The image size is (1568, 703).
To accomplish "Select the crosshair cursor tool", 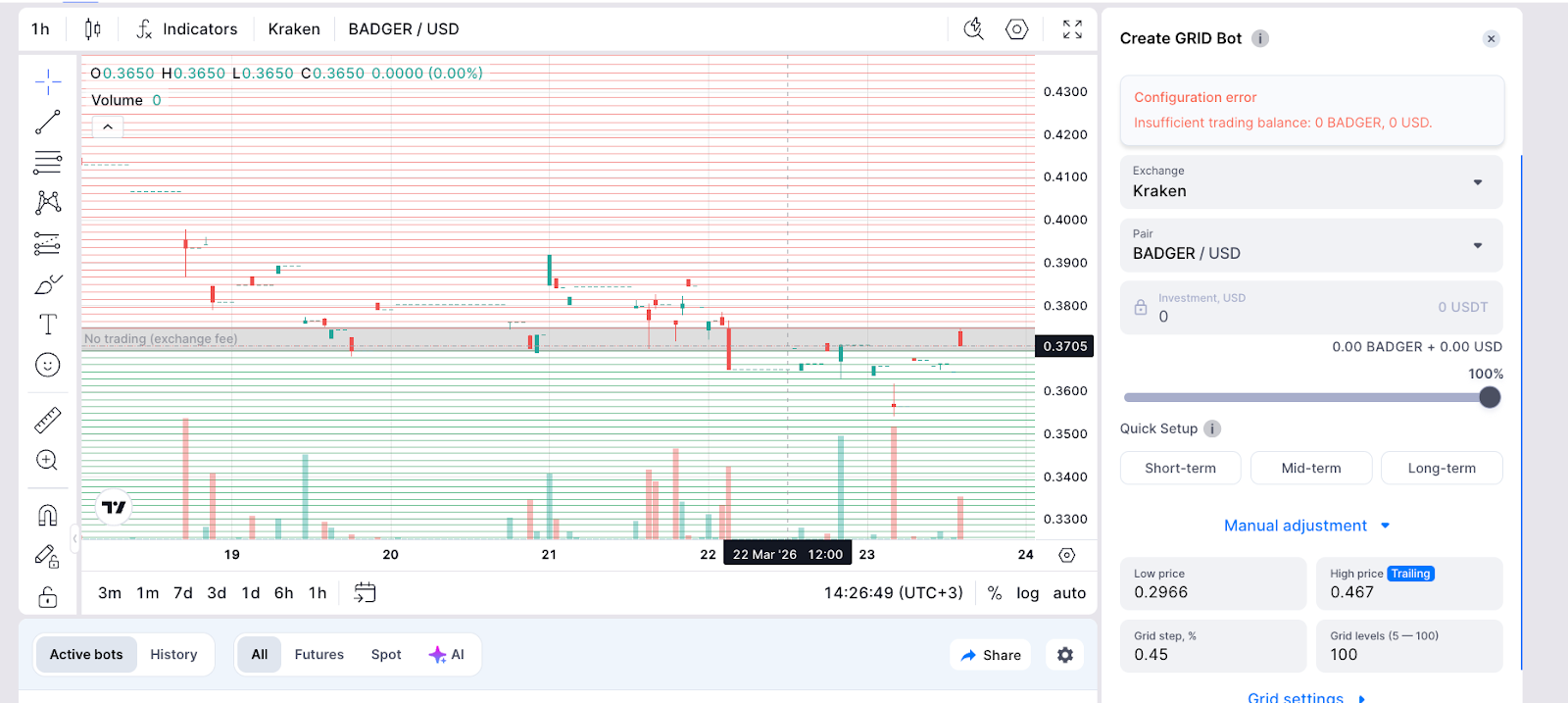I will click(48, 81).
